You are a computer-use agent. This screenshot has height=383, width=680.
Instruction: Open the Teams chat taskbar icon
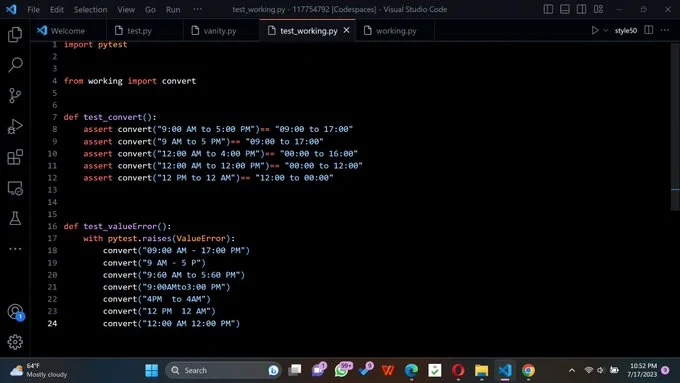coord(319,370)
